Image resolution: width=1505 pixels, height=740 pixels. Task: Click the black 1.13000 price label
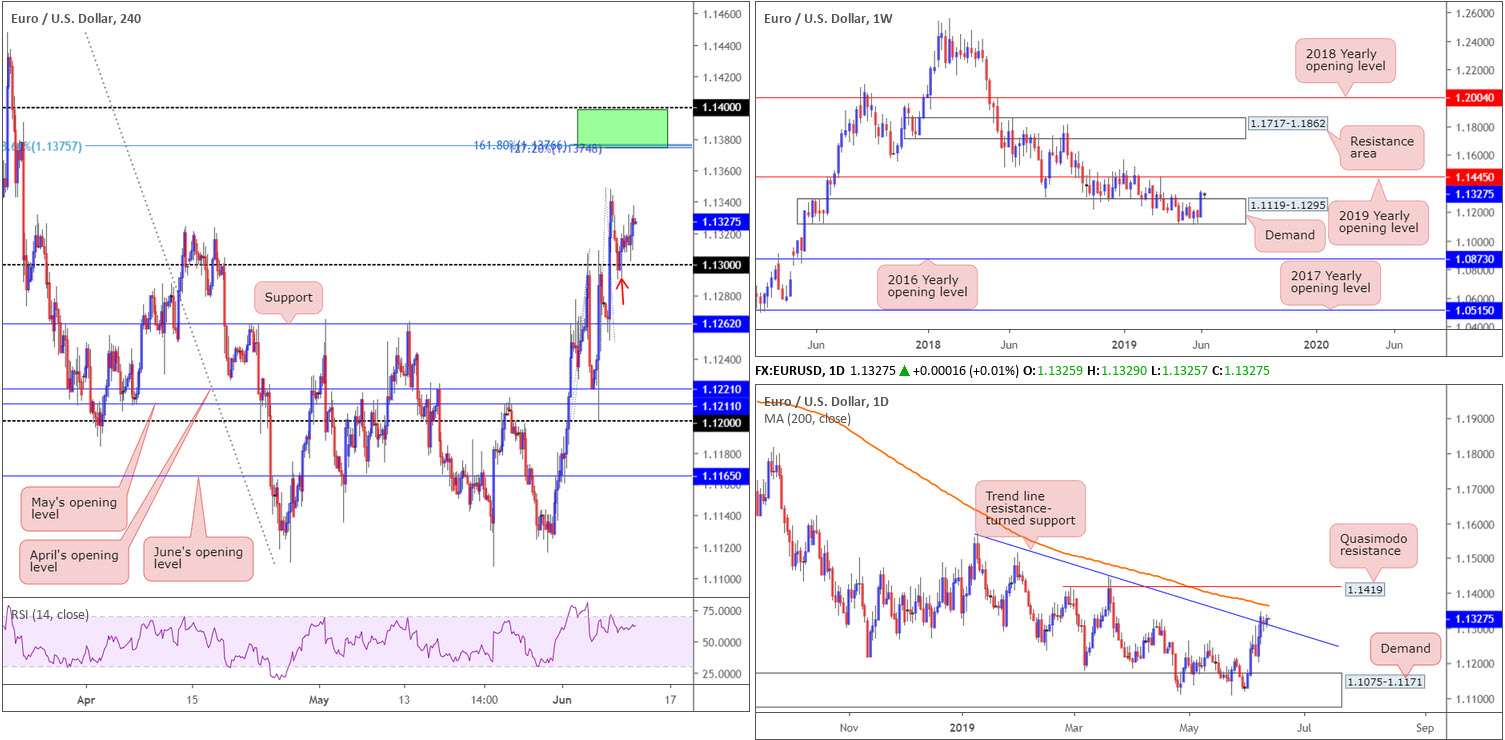coord(720,265)
